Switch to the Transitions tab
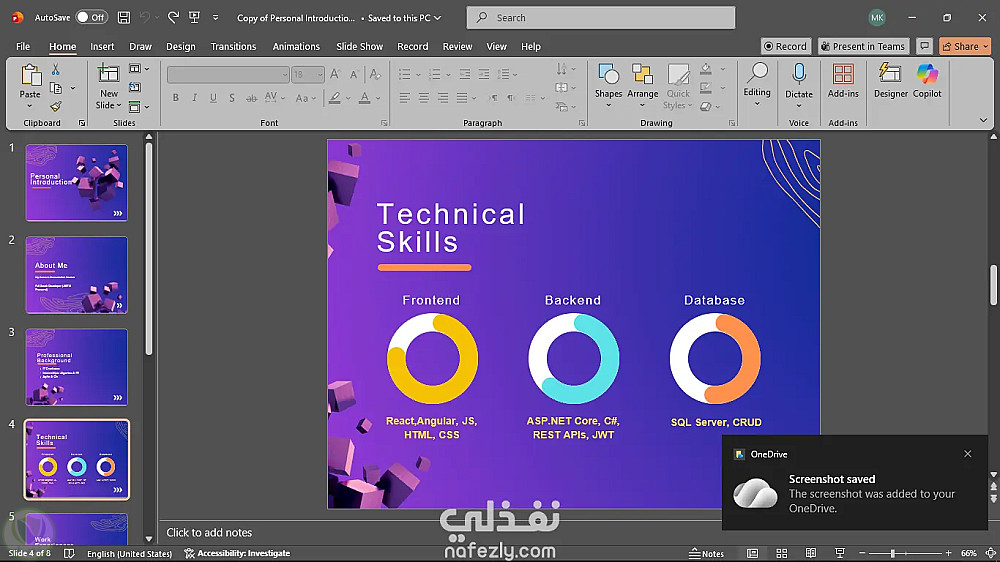The width and height of the screenshot is (1000, 562). [233, 46]
